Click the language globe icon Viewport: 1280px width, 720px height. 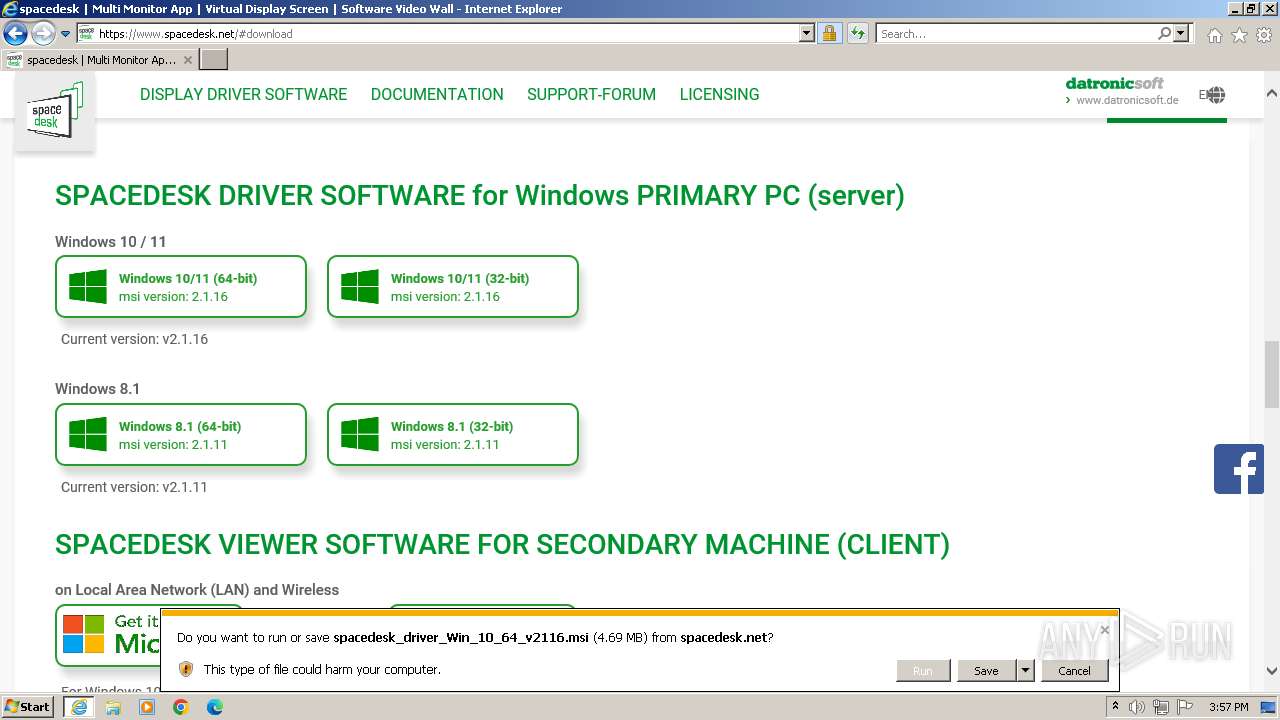coord(1215,95)
